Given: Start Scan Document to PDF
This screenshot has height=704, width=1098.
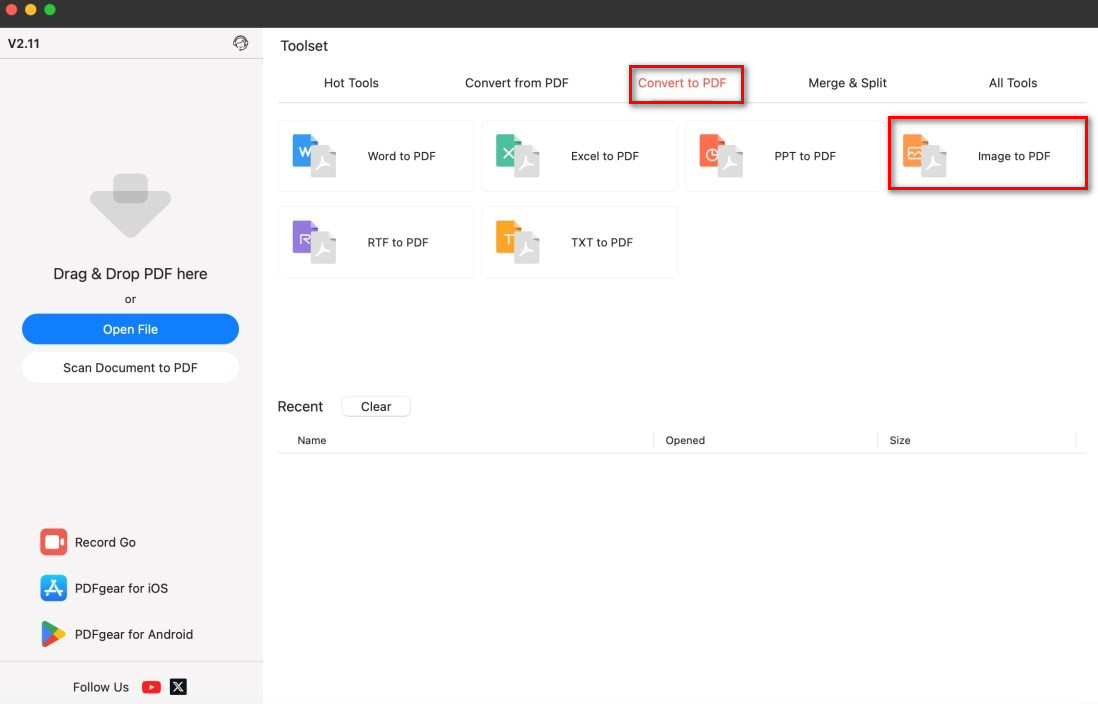Looking at the screenshot, I should click(130, 367).
